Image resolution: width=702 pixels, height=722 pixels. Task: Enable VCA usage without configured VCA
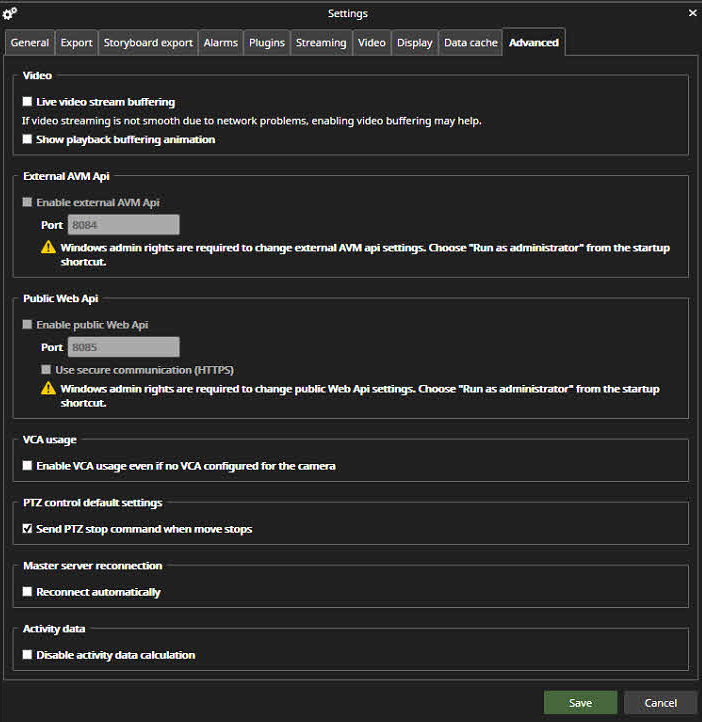[28, 466]
